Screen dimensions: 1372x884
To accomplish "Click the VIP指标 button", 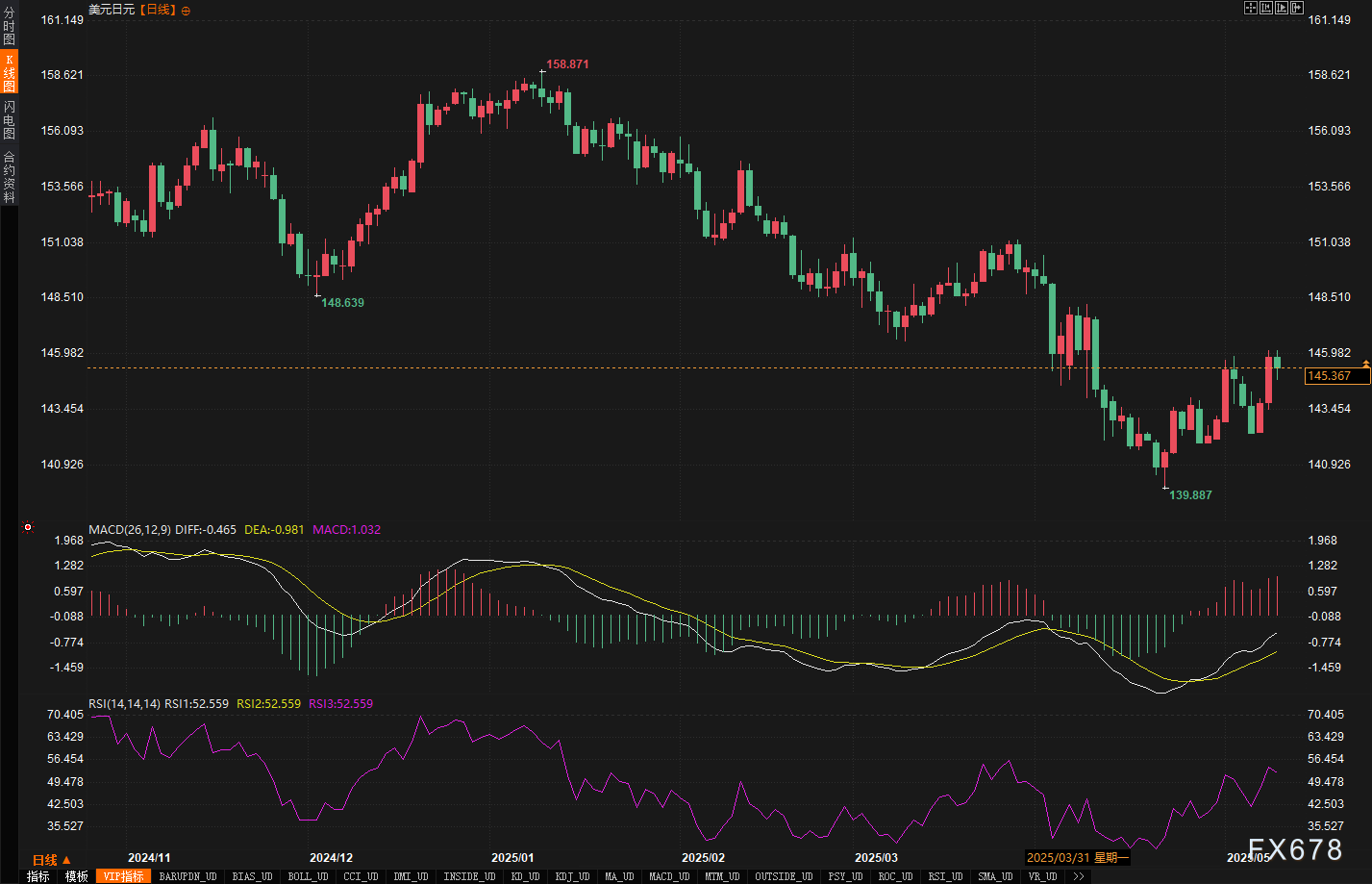I will (123, 876).
